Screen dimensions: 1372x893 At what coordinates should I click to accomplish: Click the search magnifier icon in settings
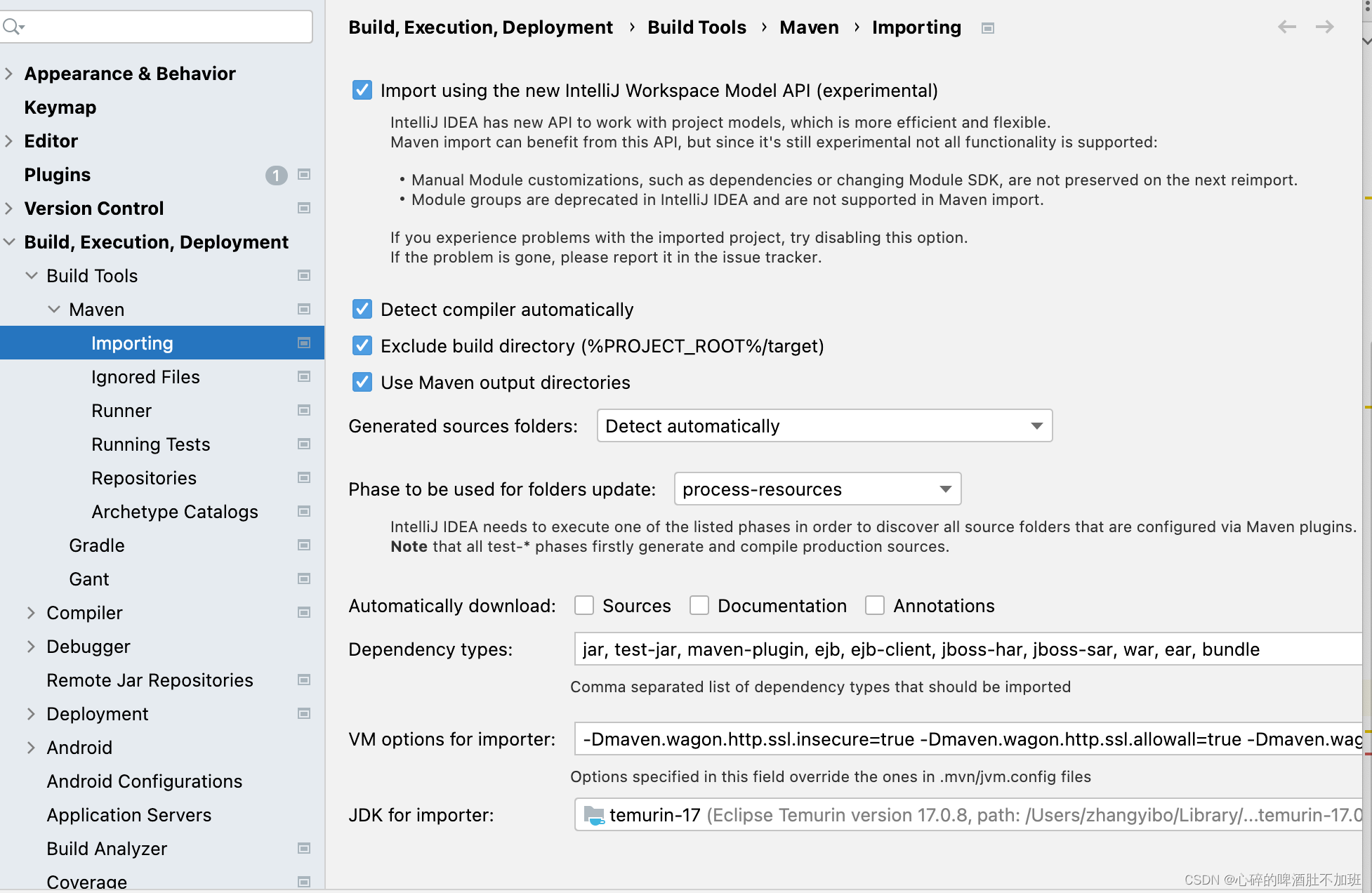tap(12, 27)
